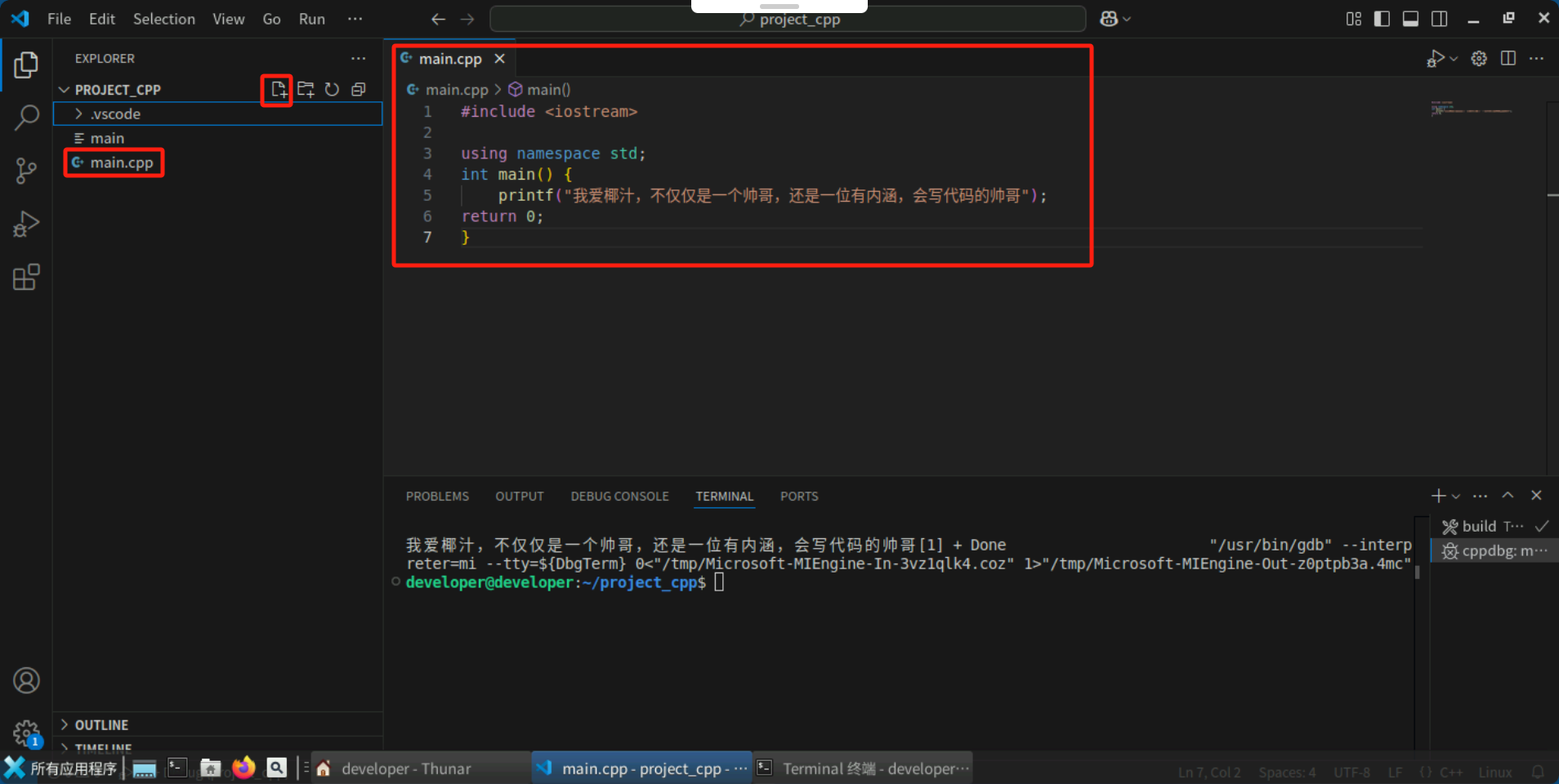Viewport: 1559px width, 784px height.
Task: Open a new terminal with plus icon
Action: (1436, 495)
